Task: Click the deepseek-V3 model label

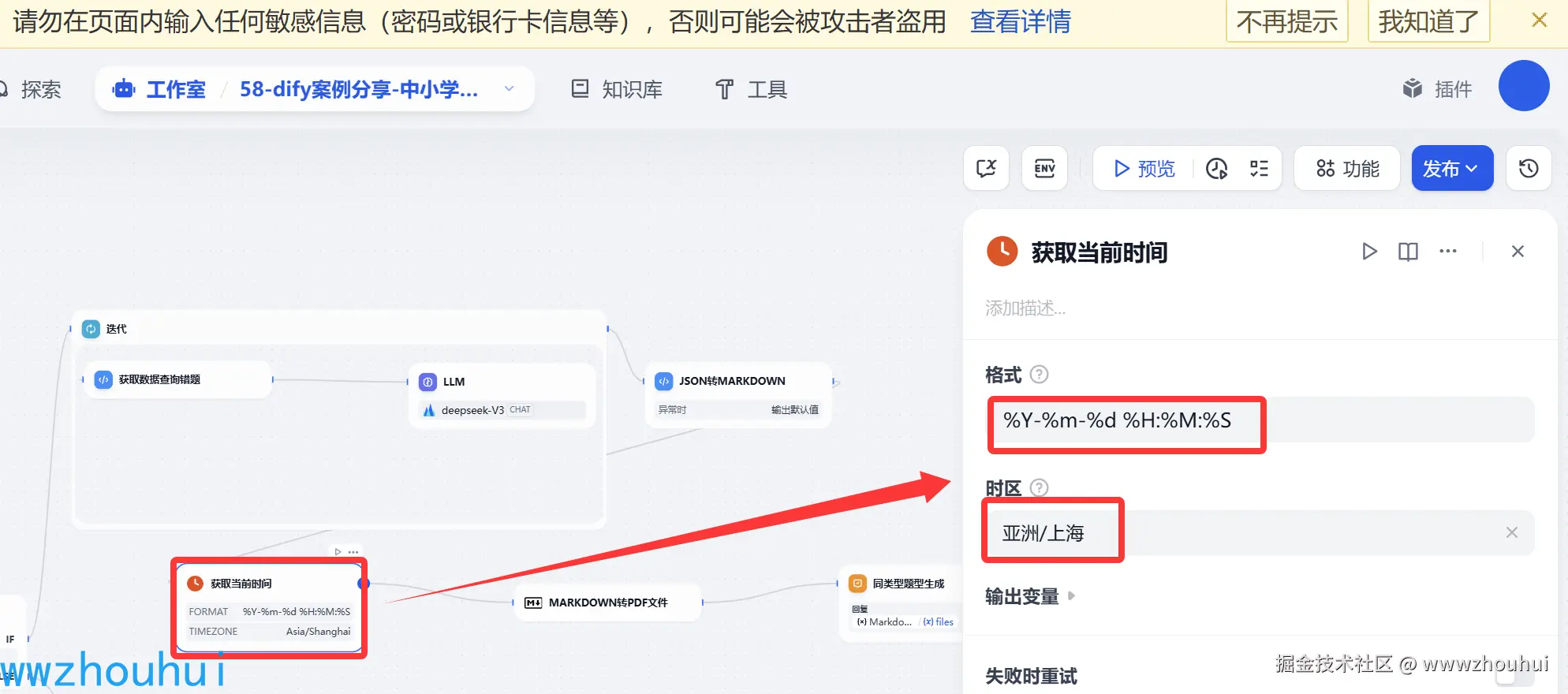Action: (x=472, y=410)
